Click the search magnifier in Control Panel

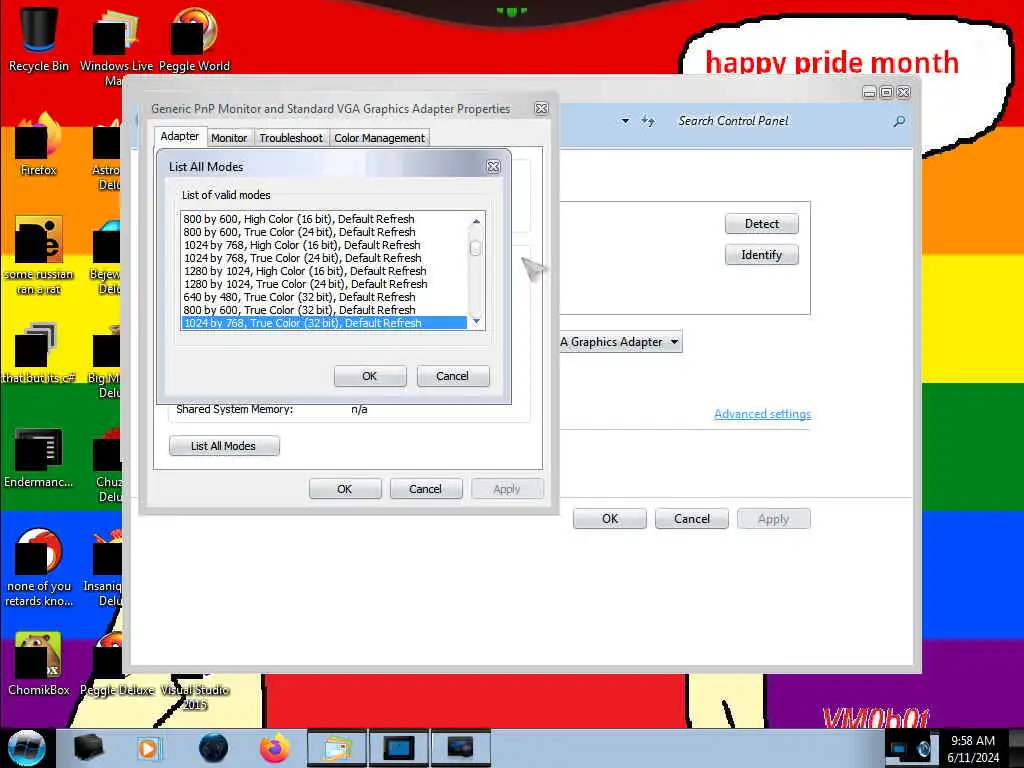899,121
